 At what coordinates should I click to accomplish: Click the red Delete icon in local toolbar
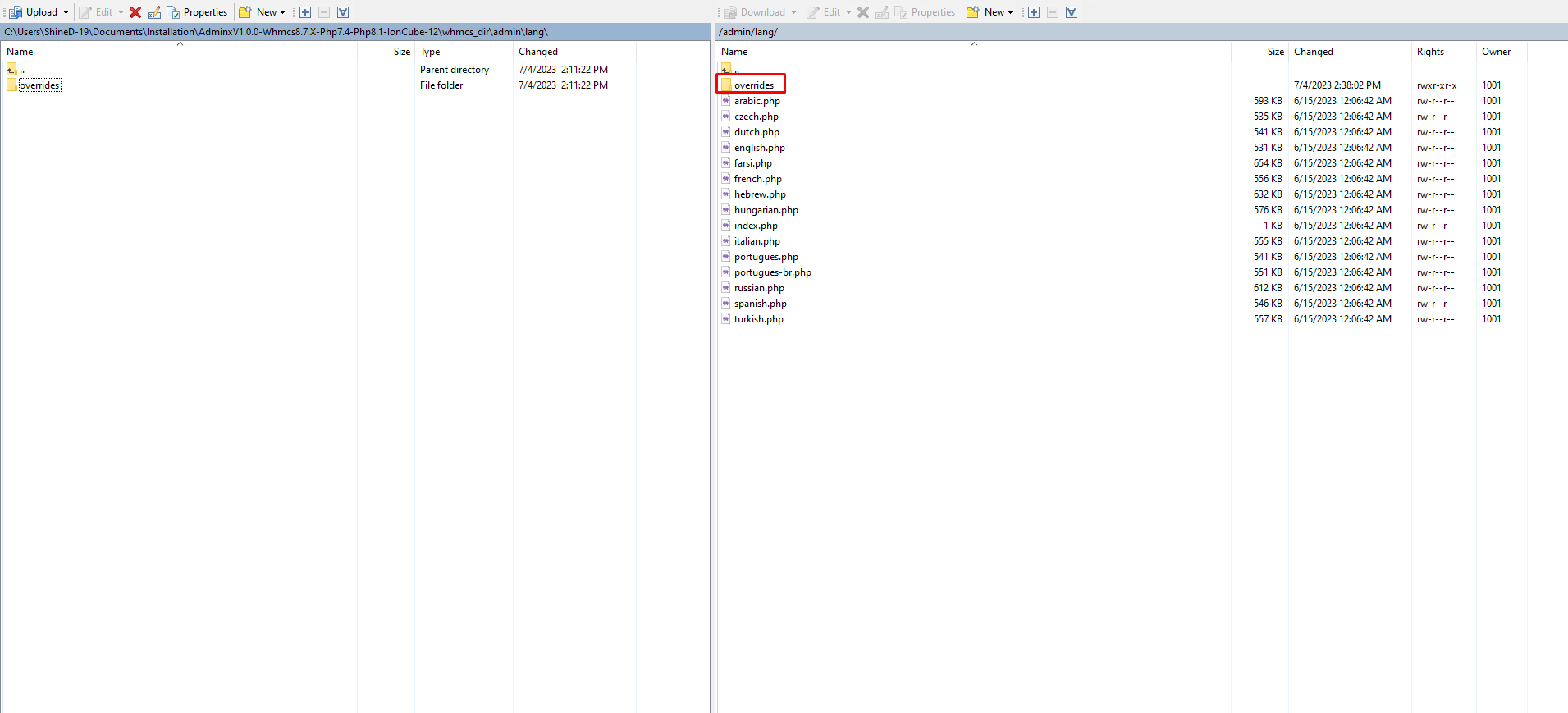point(135,12)
